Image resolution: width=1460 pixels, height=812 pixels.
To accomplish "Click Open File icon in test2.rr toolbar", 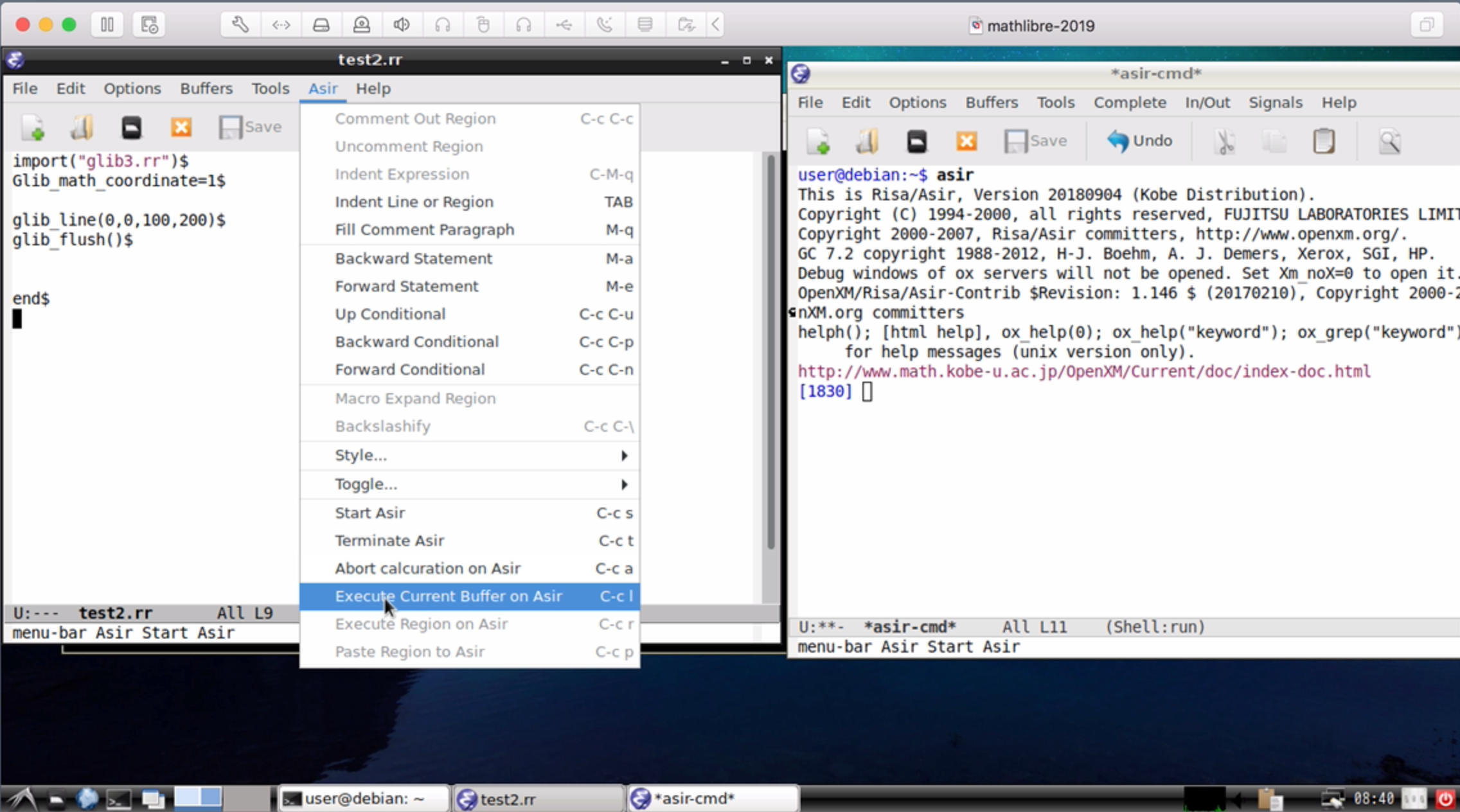I will click(x=82, y=127).
